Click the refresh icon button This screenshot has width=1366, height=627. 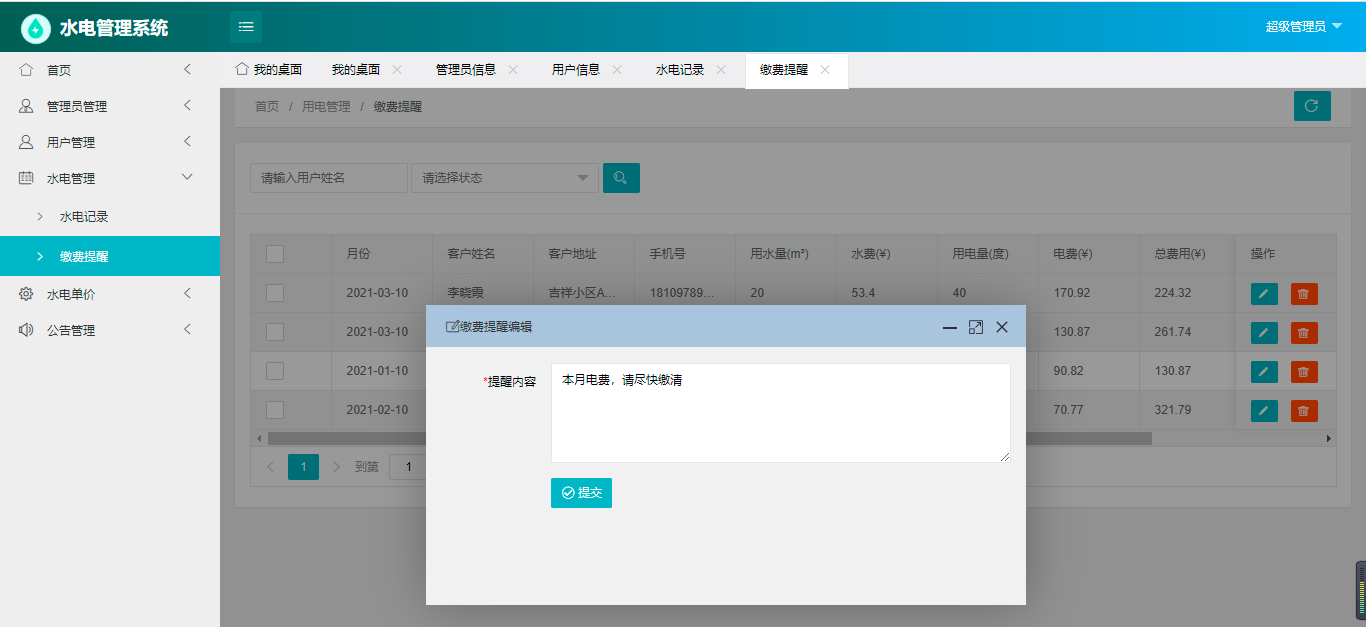[1312, 106]
